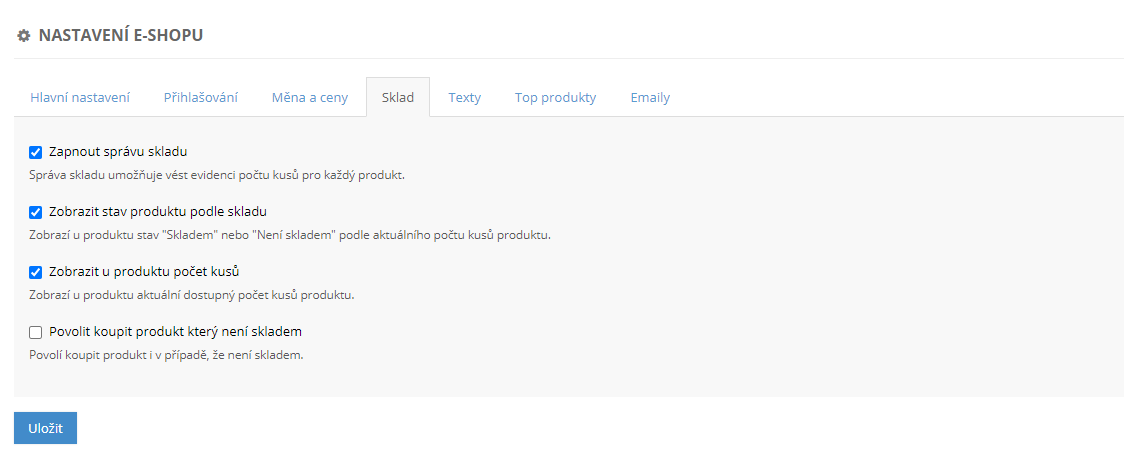
Task: Select the Sklad tab
Action: coord(397,98)
